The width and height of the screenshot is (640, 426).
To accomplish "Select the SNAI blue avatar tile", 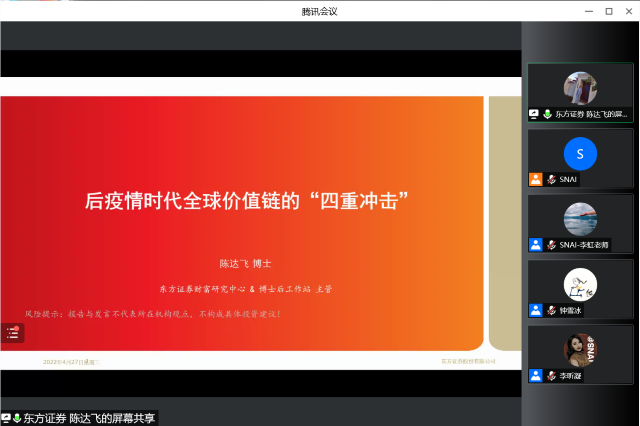I will click(580, 153).
